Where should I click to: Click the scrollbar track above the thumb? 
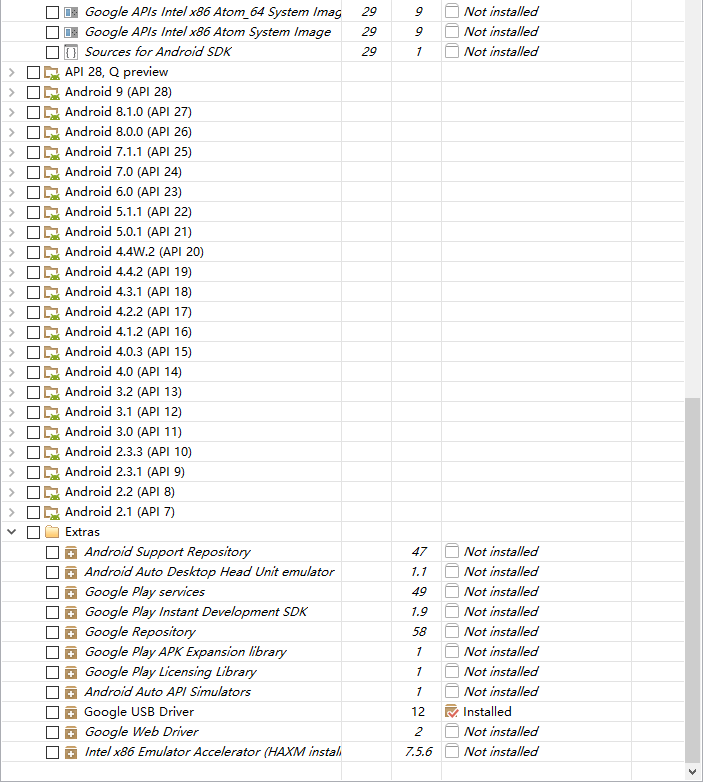(x=692, y=198)
